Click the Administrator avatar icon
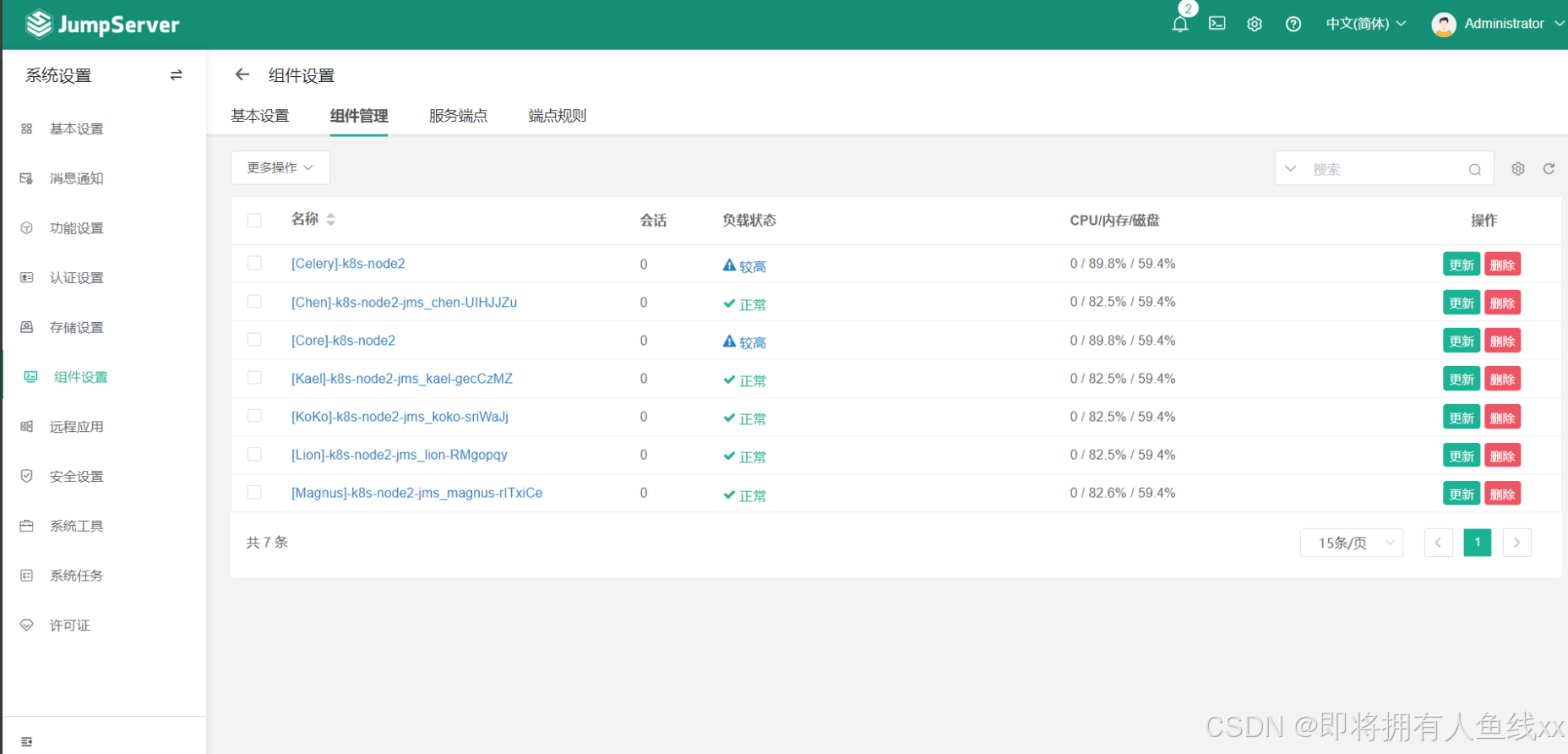This screenshot has width=1568, height=754. click(x=1444, y=25)
